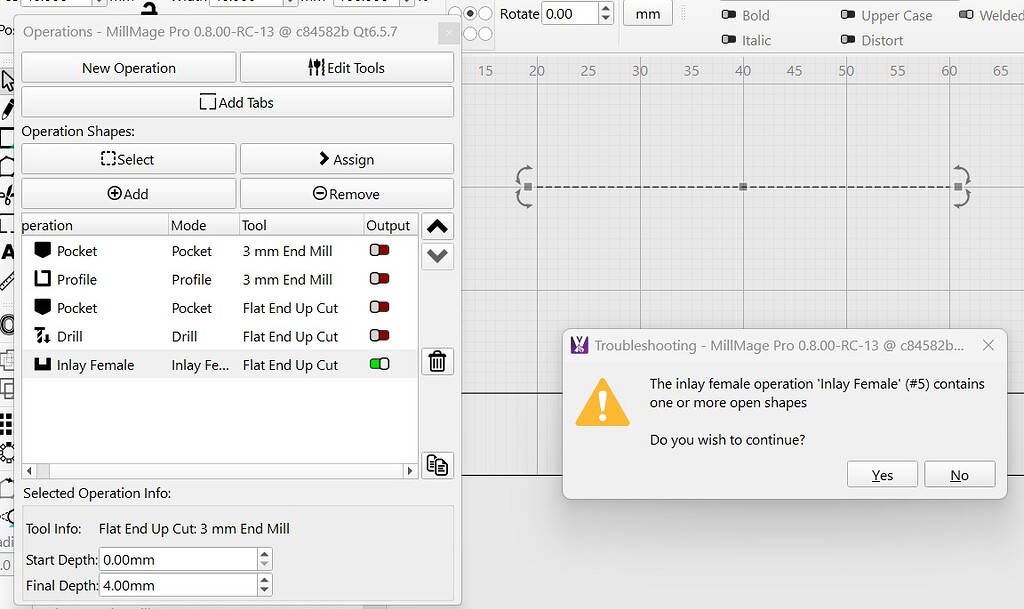Select the Profile operation row icon
Image resolution: width=1024 pixels, height=609 pixels.
pyautogui.click(x=42, y=279)
